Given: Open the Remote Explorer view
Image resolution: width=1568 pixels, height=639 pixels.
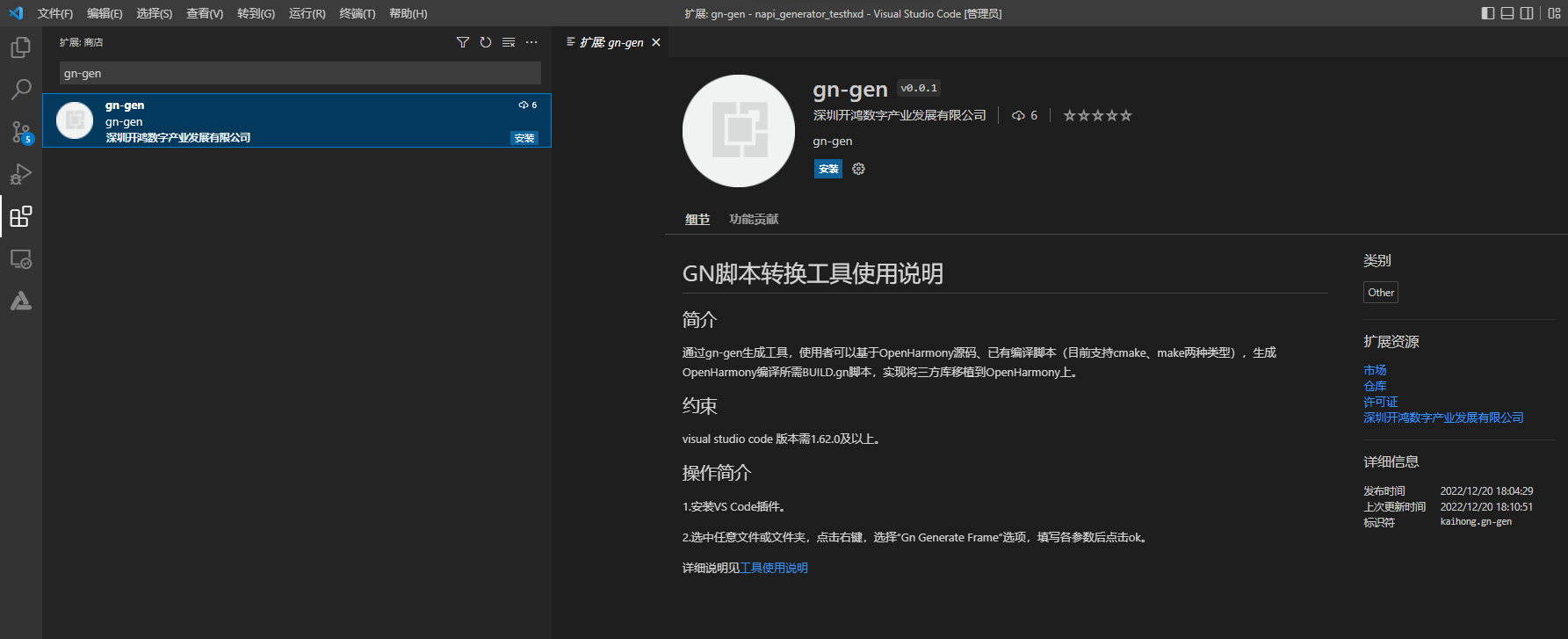Looking at the screenshot, I should pyautogui.click(x=21, y=259).
